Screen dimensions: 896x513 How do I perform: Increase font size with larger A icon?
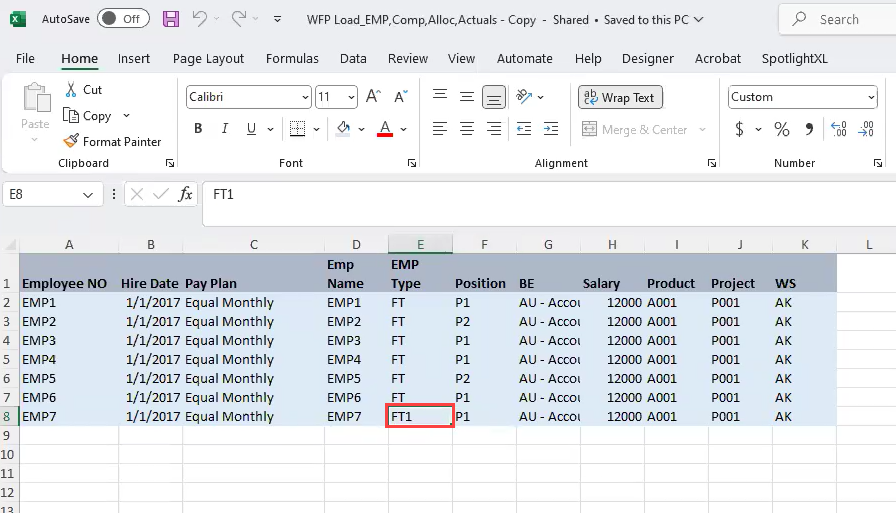pyautogui.click(x=373, y=97)
